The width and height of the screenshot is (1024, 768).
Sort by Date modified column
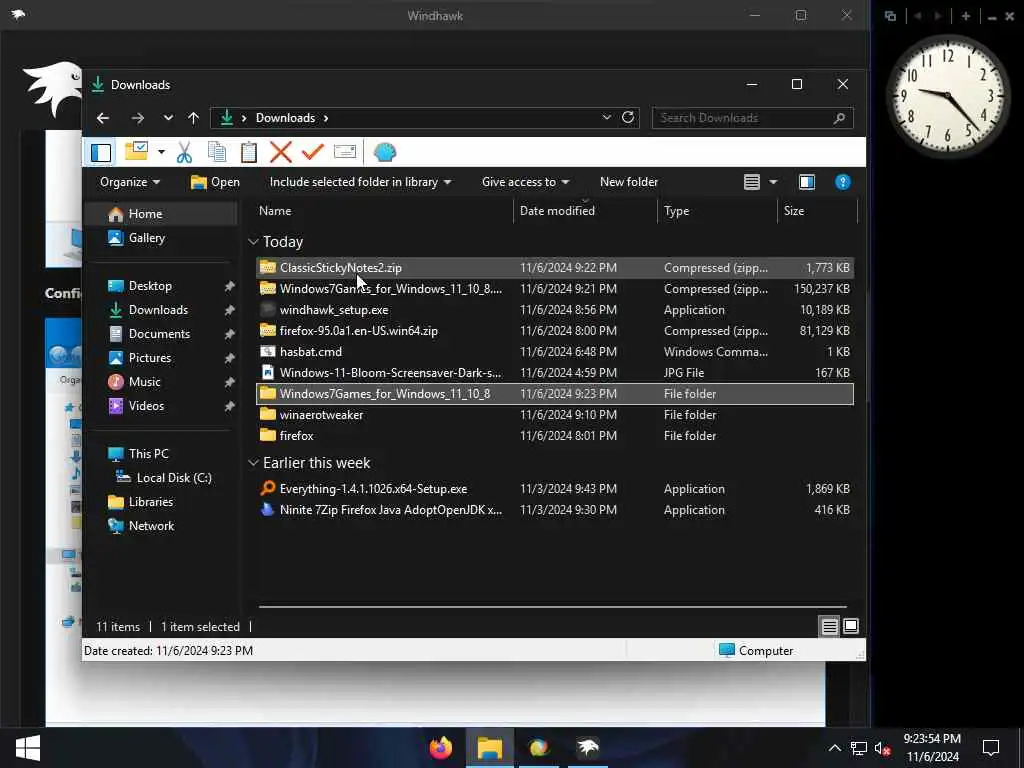(x=557, y=211)
